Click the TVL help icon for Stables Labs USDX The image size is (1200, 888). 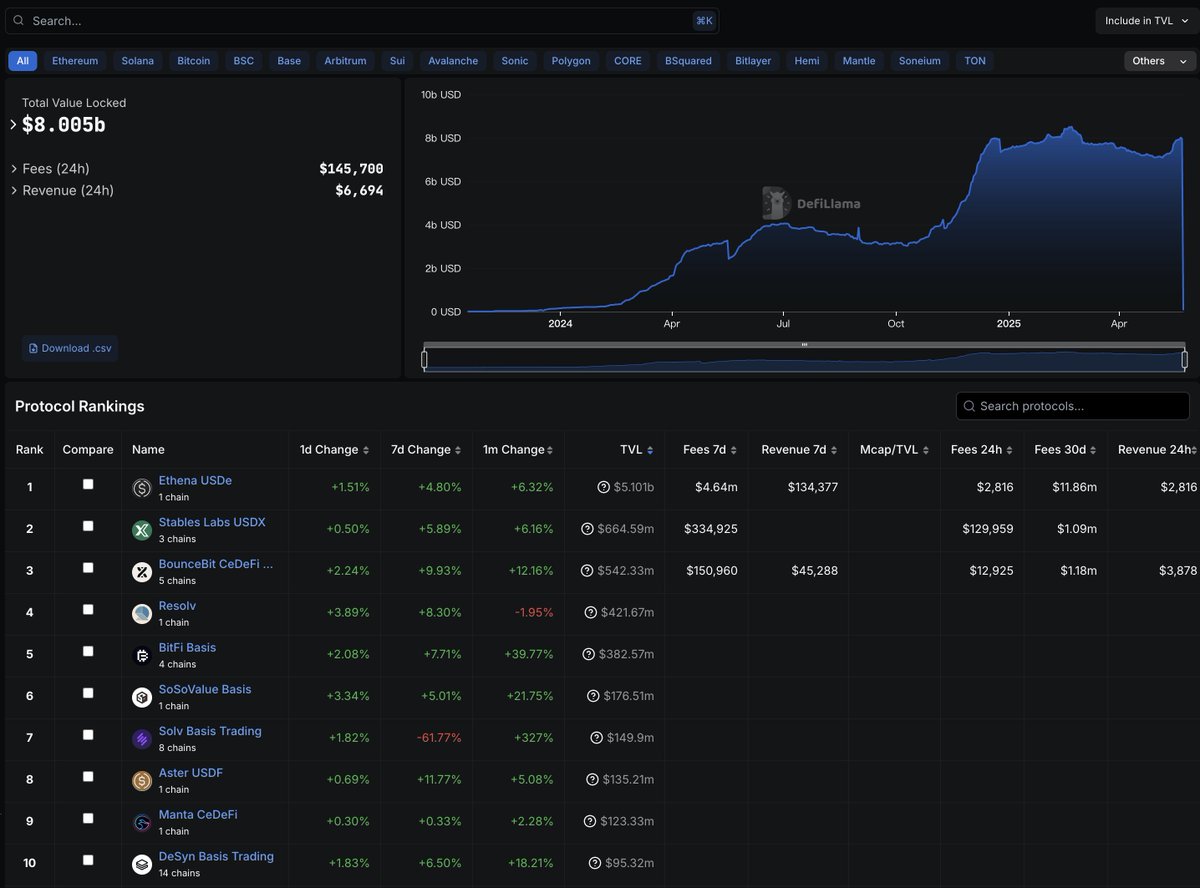pyautogui.click(x=587, y=529)
